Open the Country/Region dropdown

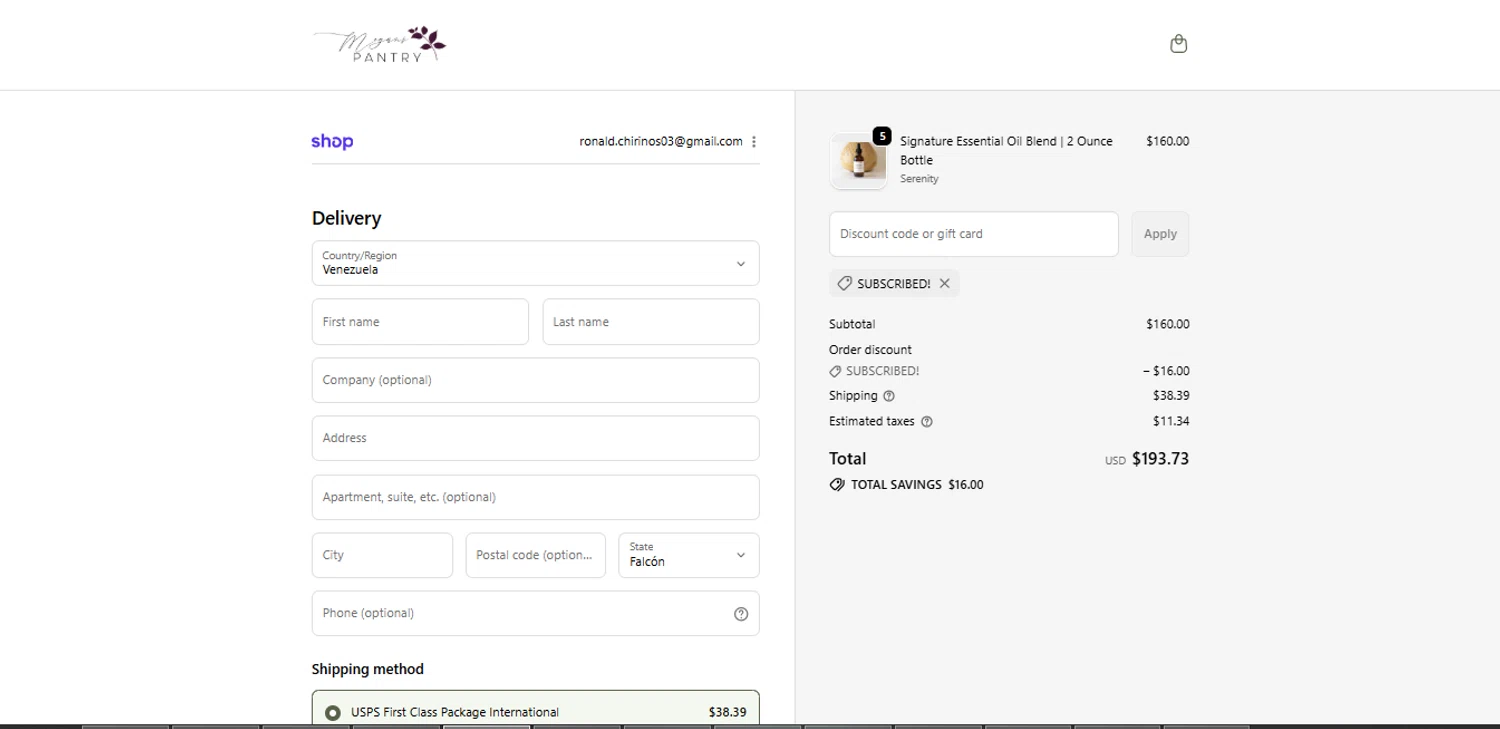pos(535,263)
